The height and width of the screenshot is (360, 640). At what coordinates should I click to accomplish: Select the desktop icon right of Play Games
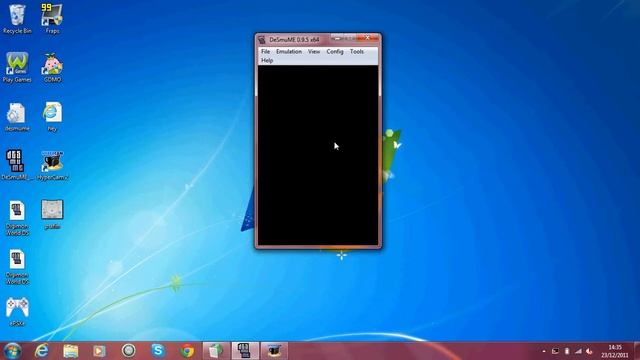52,68
